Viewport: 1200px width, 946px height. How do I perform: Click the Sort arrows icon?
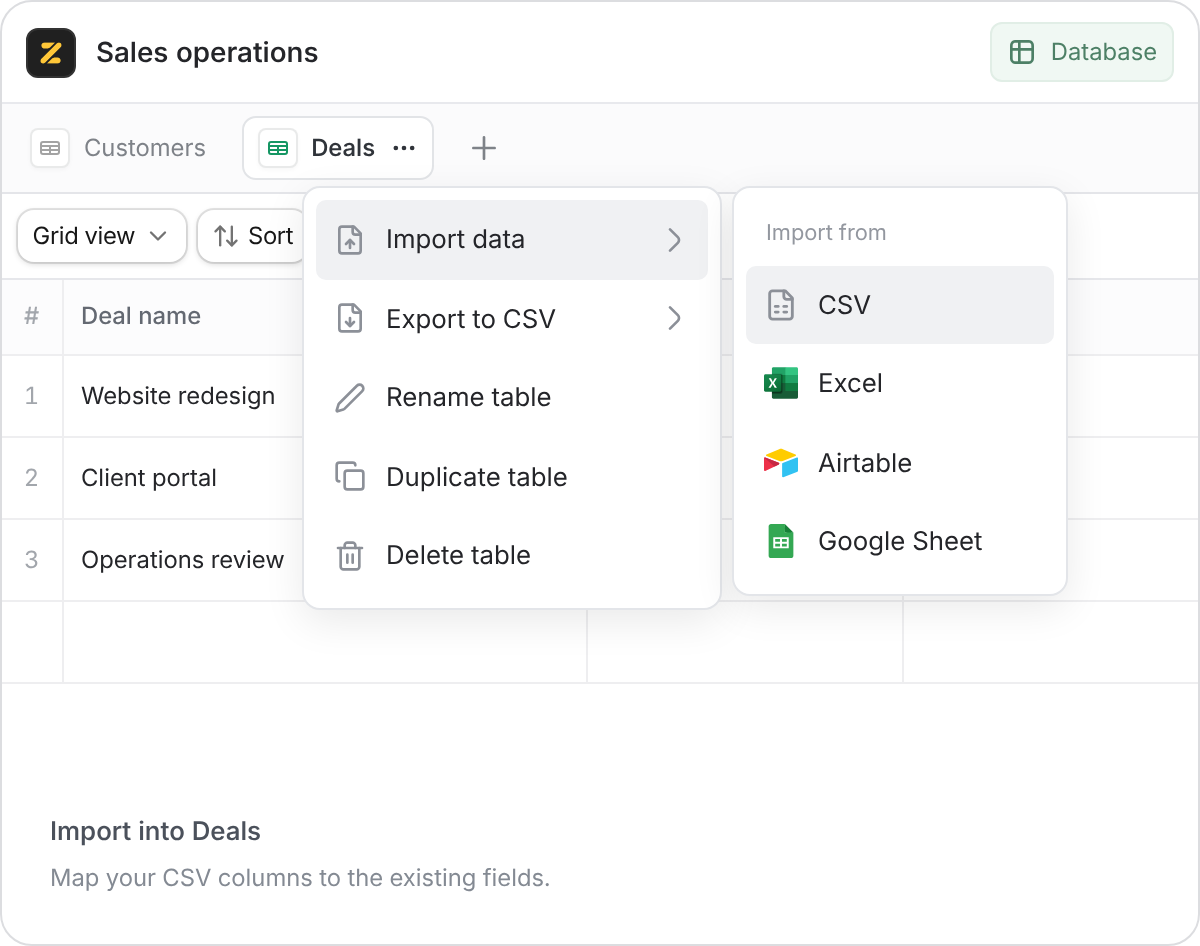point(226,236)
